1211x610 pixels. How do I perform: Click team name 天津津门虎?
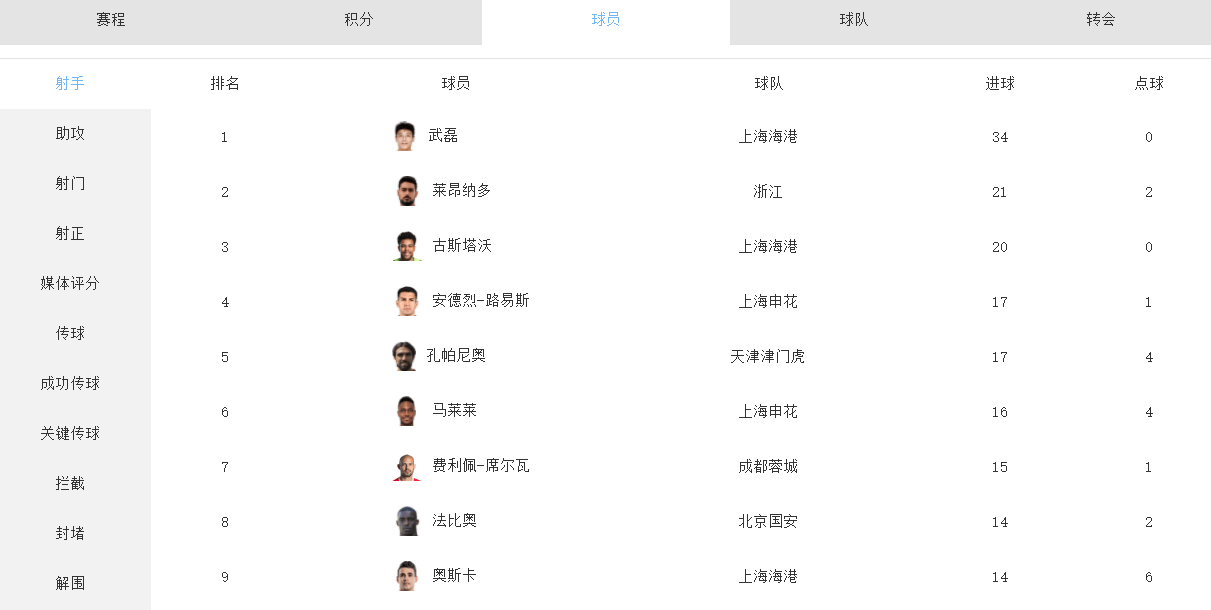coord(768,356)
